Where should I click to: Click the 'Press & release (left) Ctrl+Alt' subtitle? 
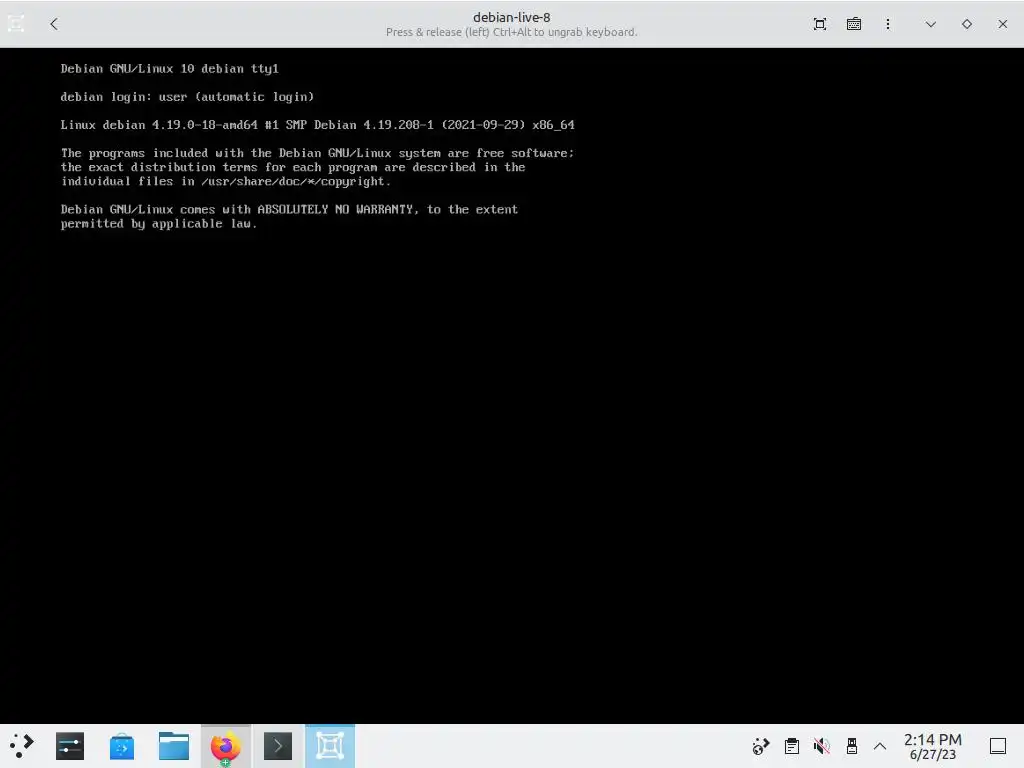click(x=511, y=32)
